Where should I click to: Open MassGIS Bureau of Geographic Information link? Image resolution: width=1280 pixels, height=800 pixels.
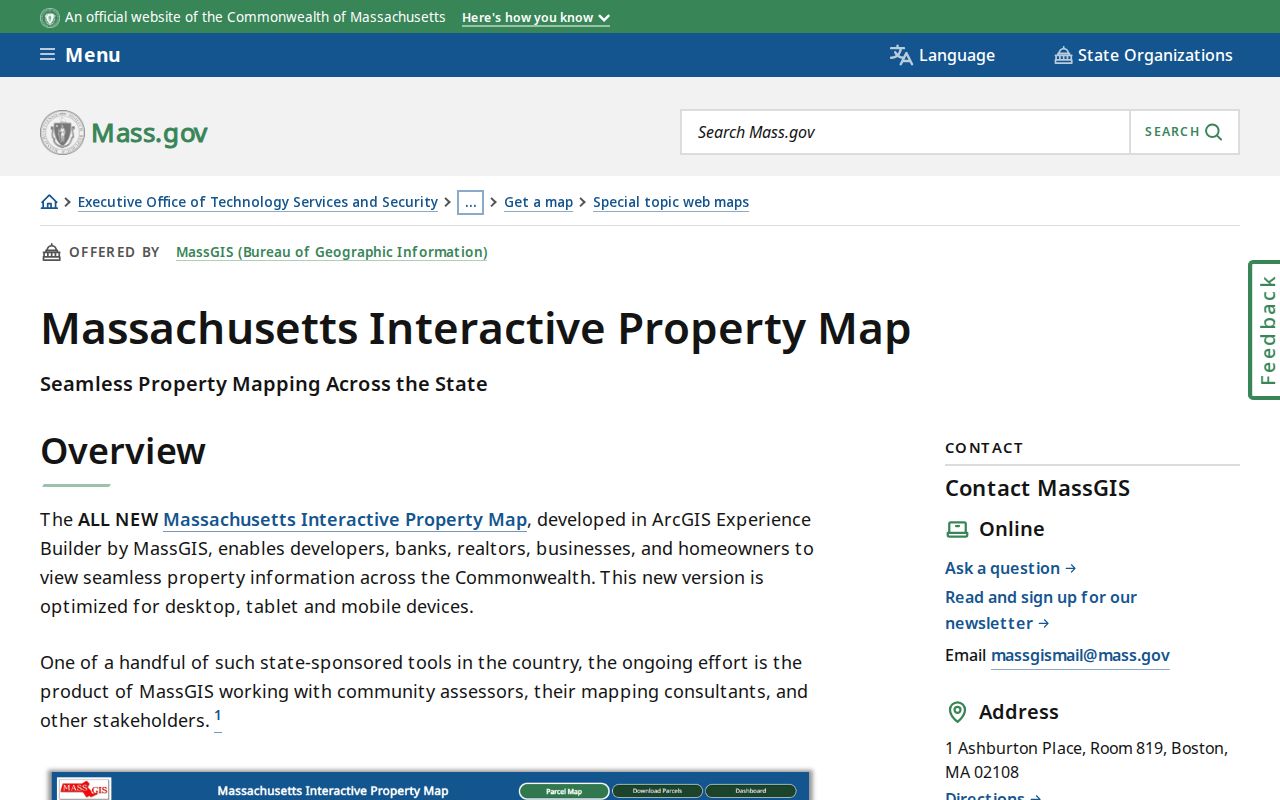[x=332, y=252]
